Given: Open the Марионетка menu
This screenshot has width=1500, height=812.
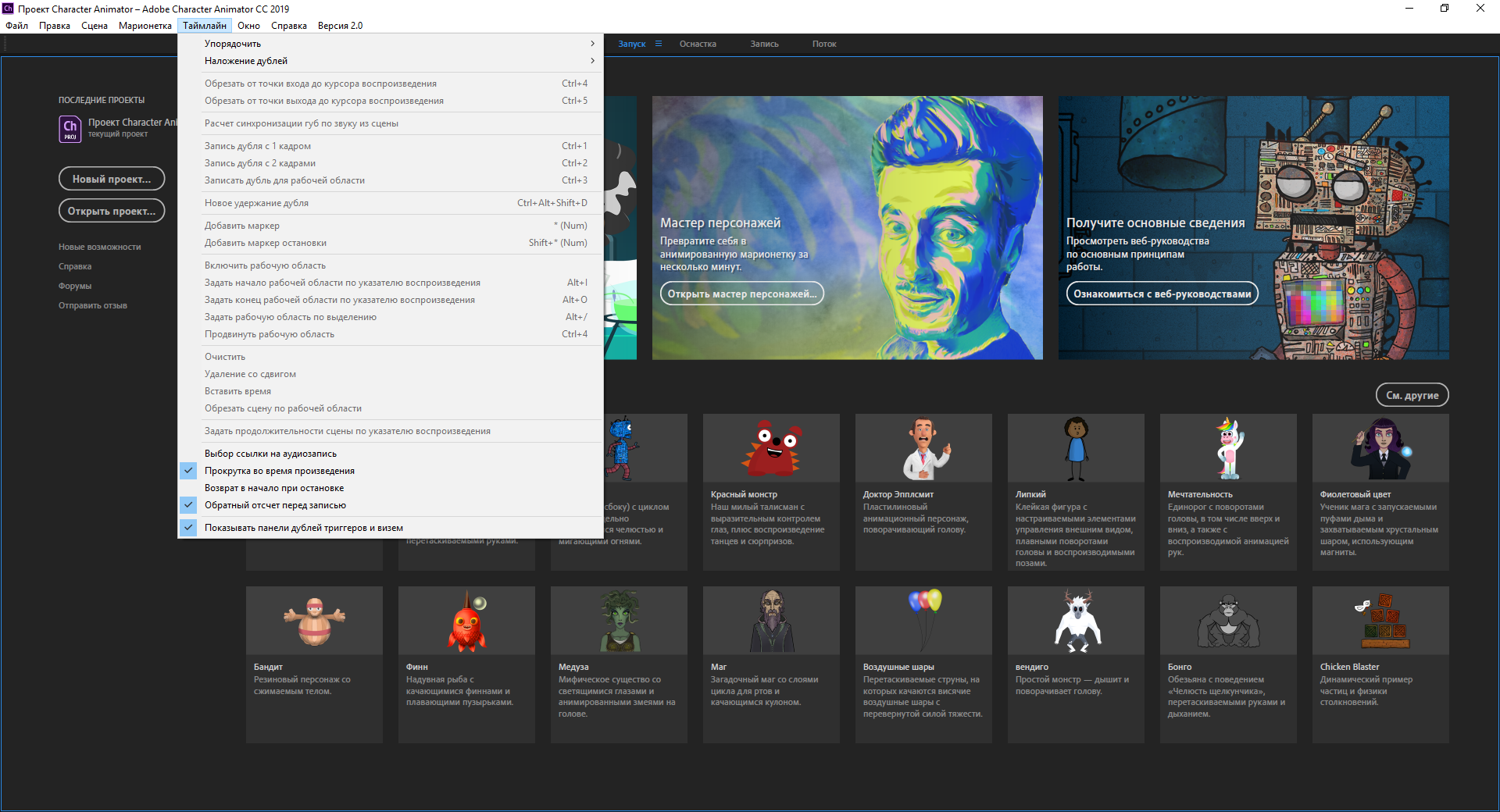Looking at the screenshot, I should (x=145, y=26).
